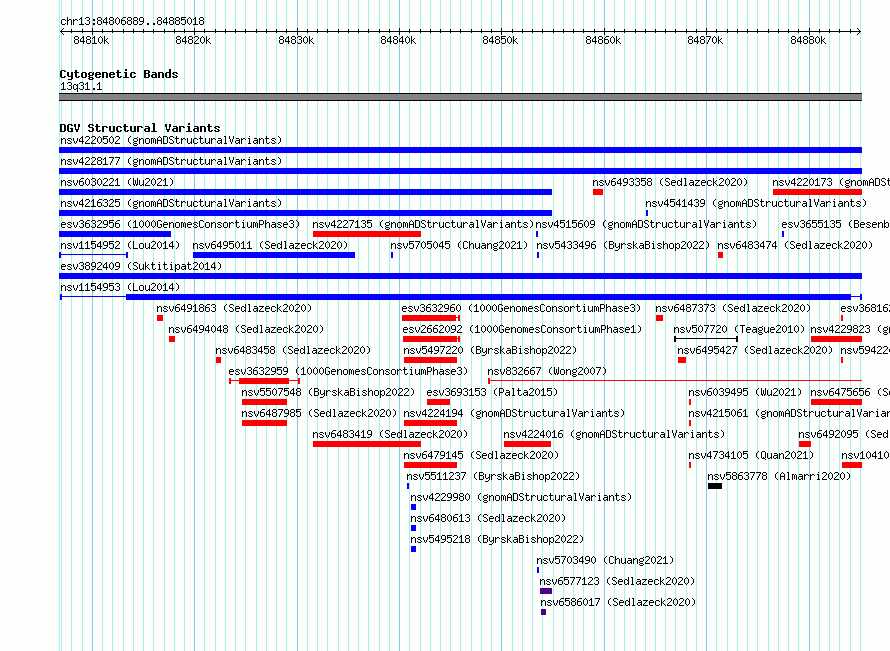Select the red bar under nsv6483419

(367, 444)
